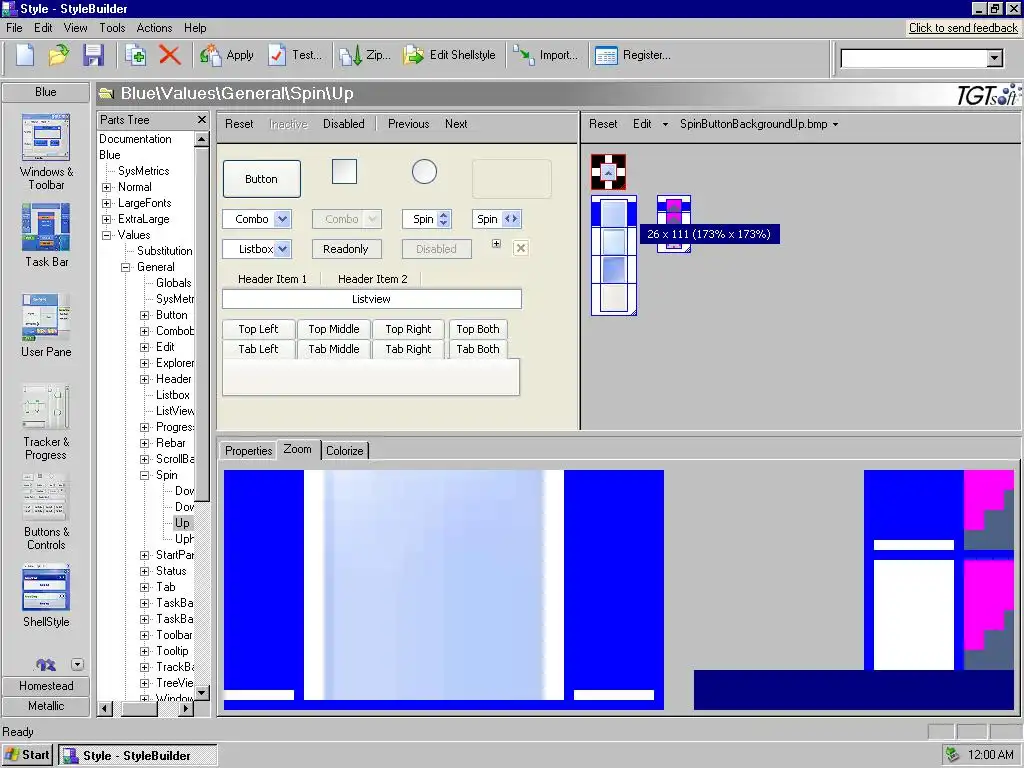Click the Zip toolbar button
The height and width of the screenshot is (768, 1024).
pos(365,55)
